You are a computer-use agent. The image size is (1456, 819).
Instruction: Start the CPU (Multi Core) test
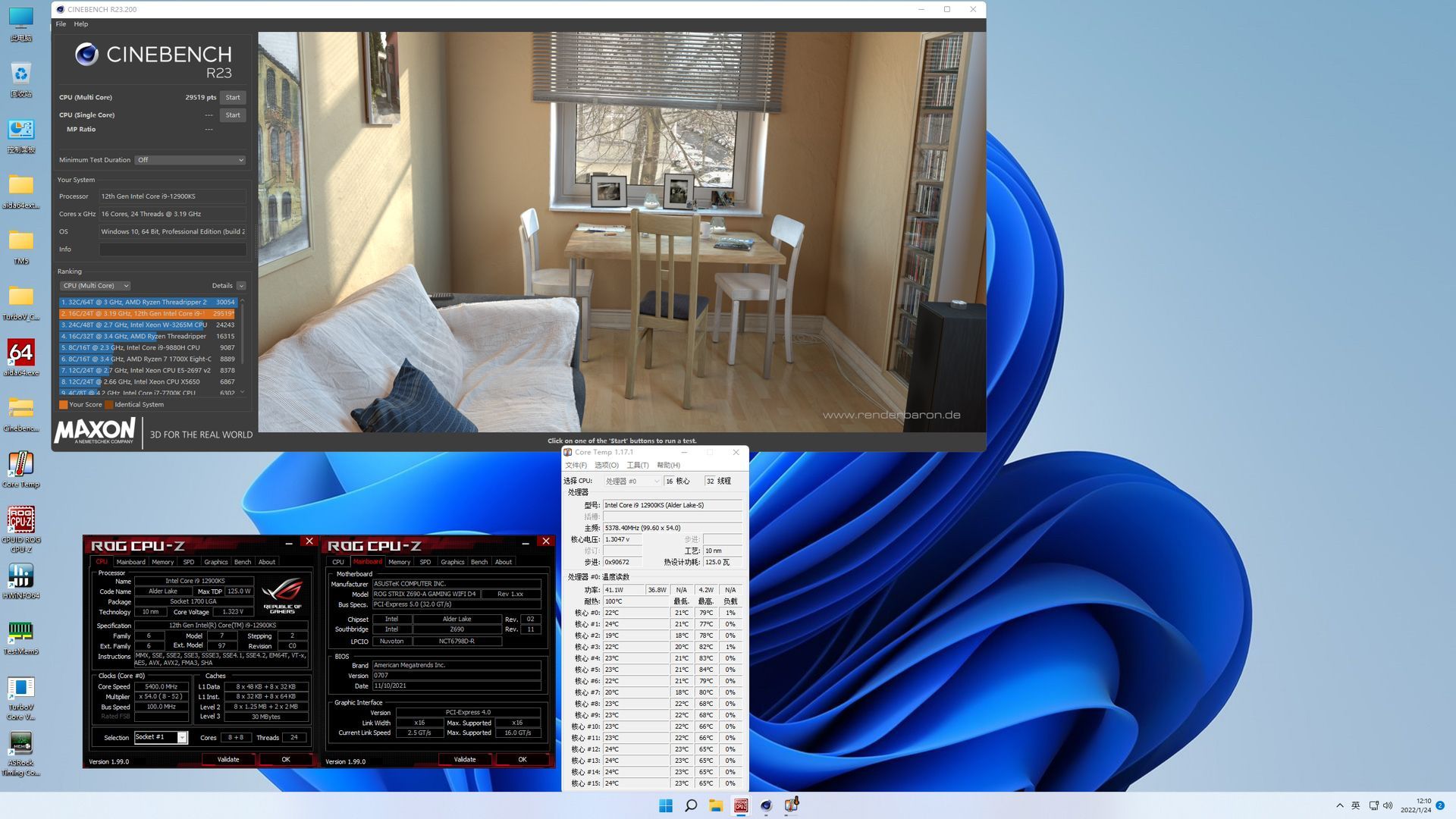[x=233, y=97]
